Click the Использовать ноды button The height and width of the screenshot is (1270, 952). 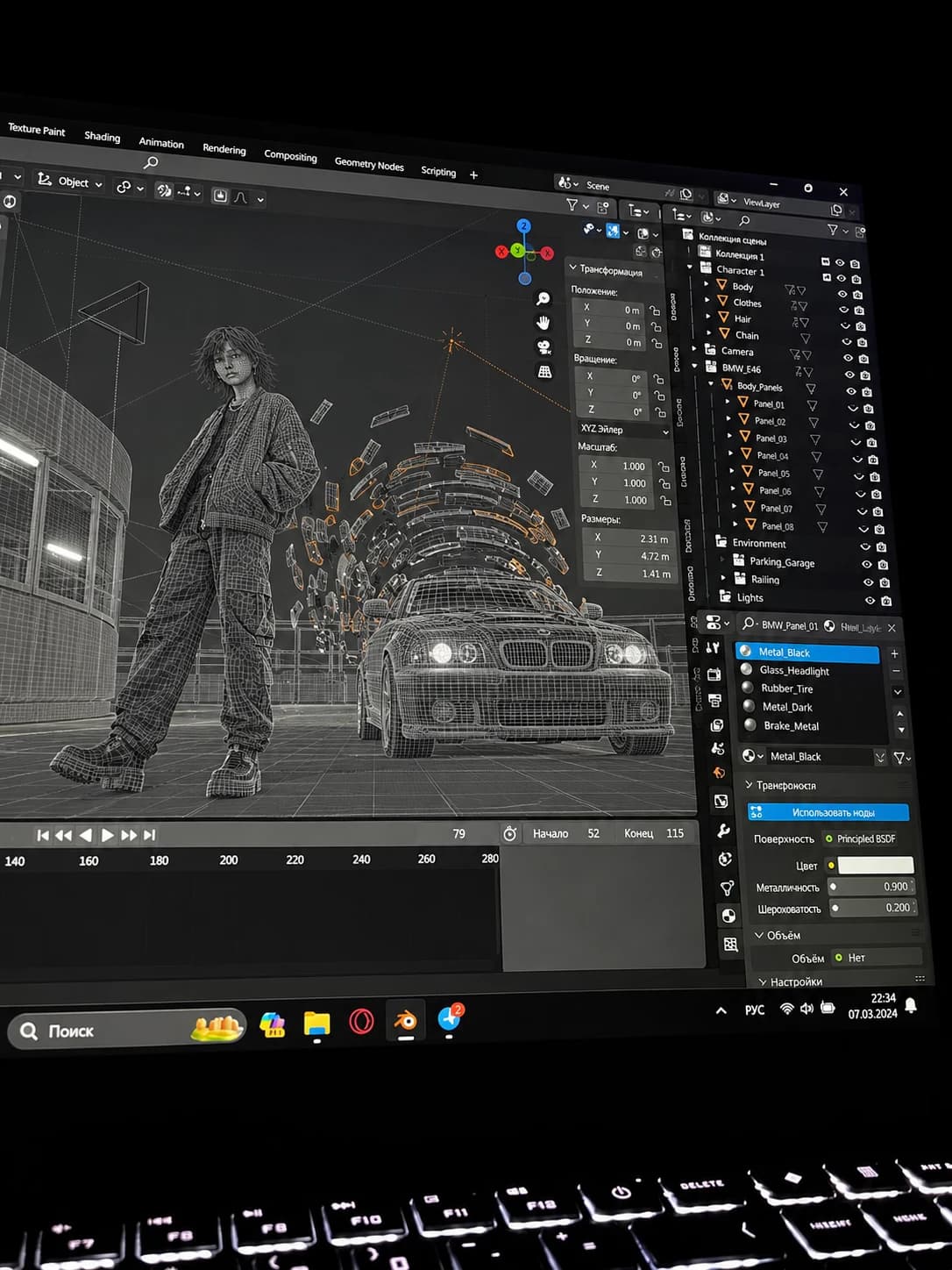(x=828, y=812)
